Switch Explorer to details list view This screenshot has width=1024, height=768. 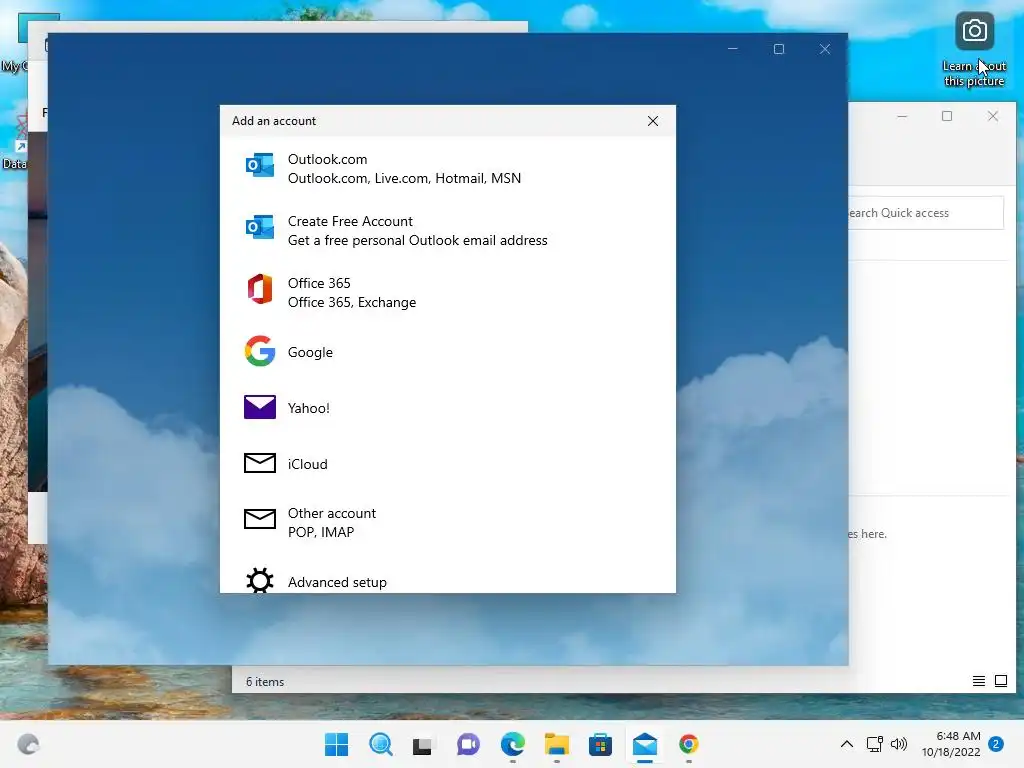coord(978,681)
